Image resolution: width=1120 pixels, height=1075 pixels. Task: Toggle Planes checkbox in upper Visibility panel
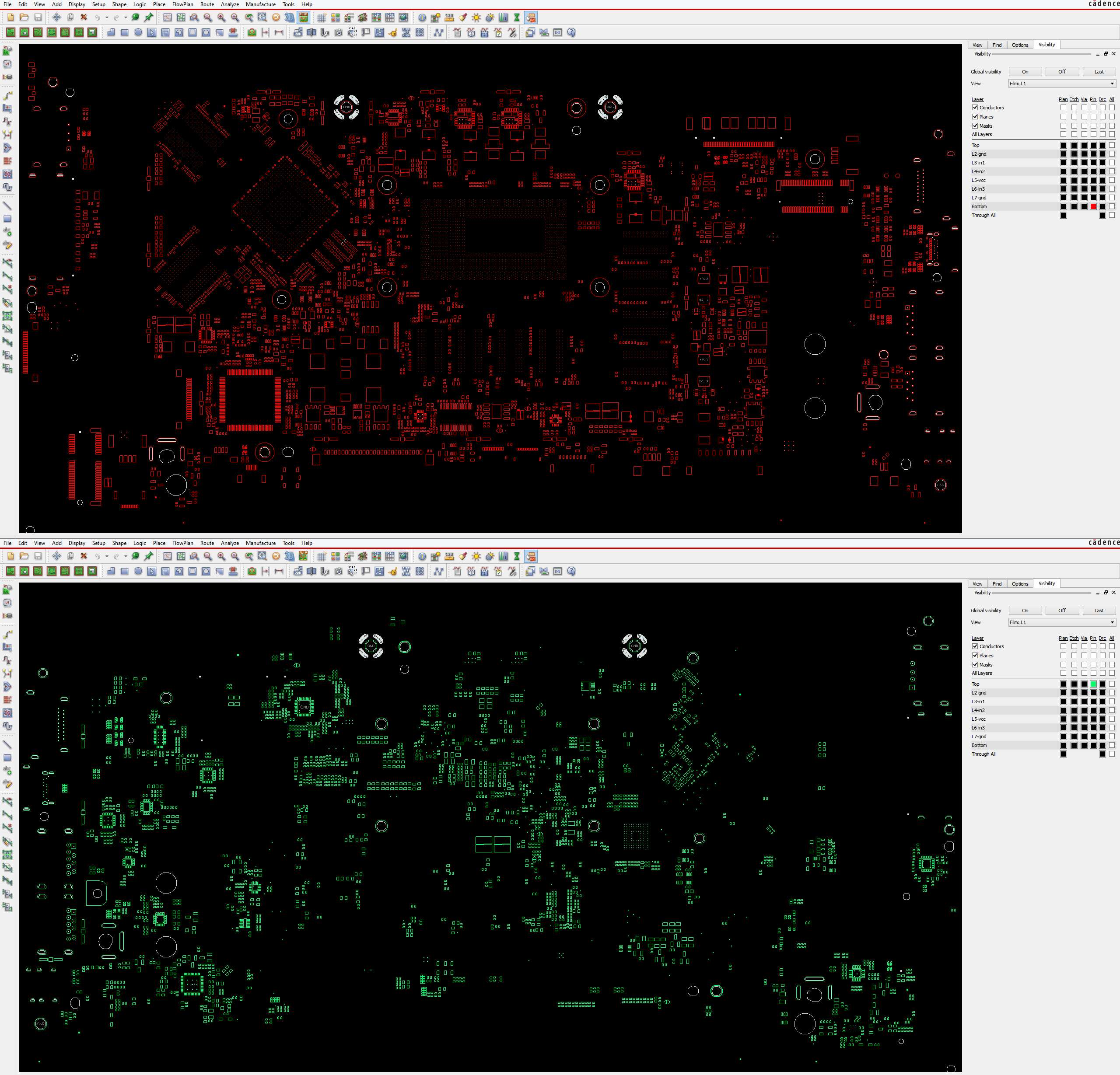pos(976,116)
